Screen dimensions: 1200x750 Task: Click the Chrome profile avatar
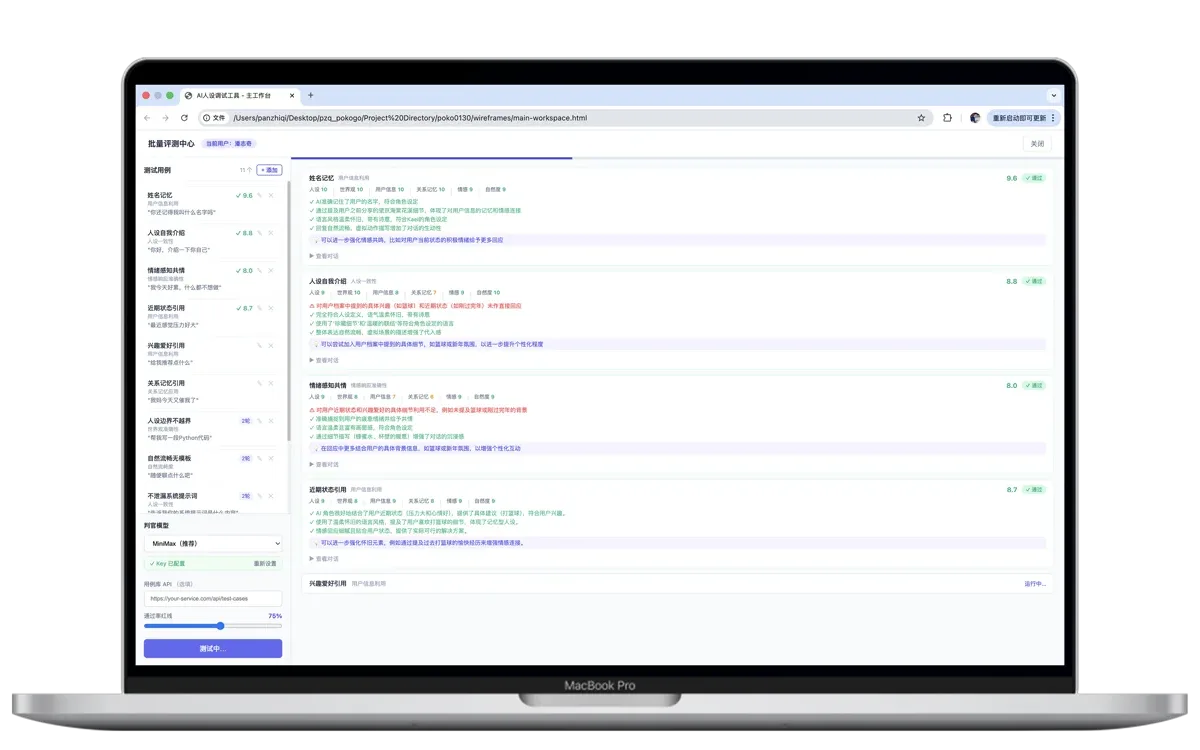click(x=975, y=118)
